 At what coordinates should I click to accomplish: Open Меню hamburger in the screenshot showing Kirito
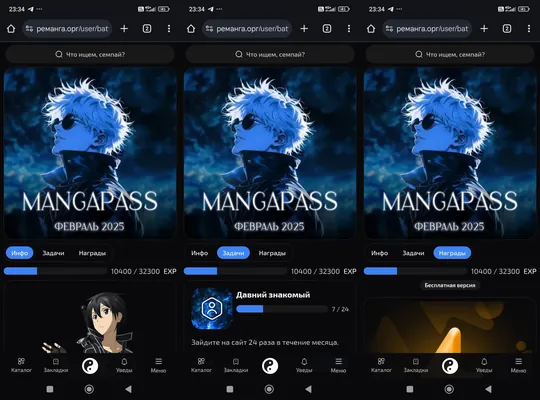coord(158,365)
